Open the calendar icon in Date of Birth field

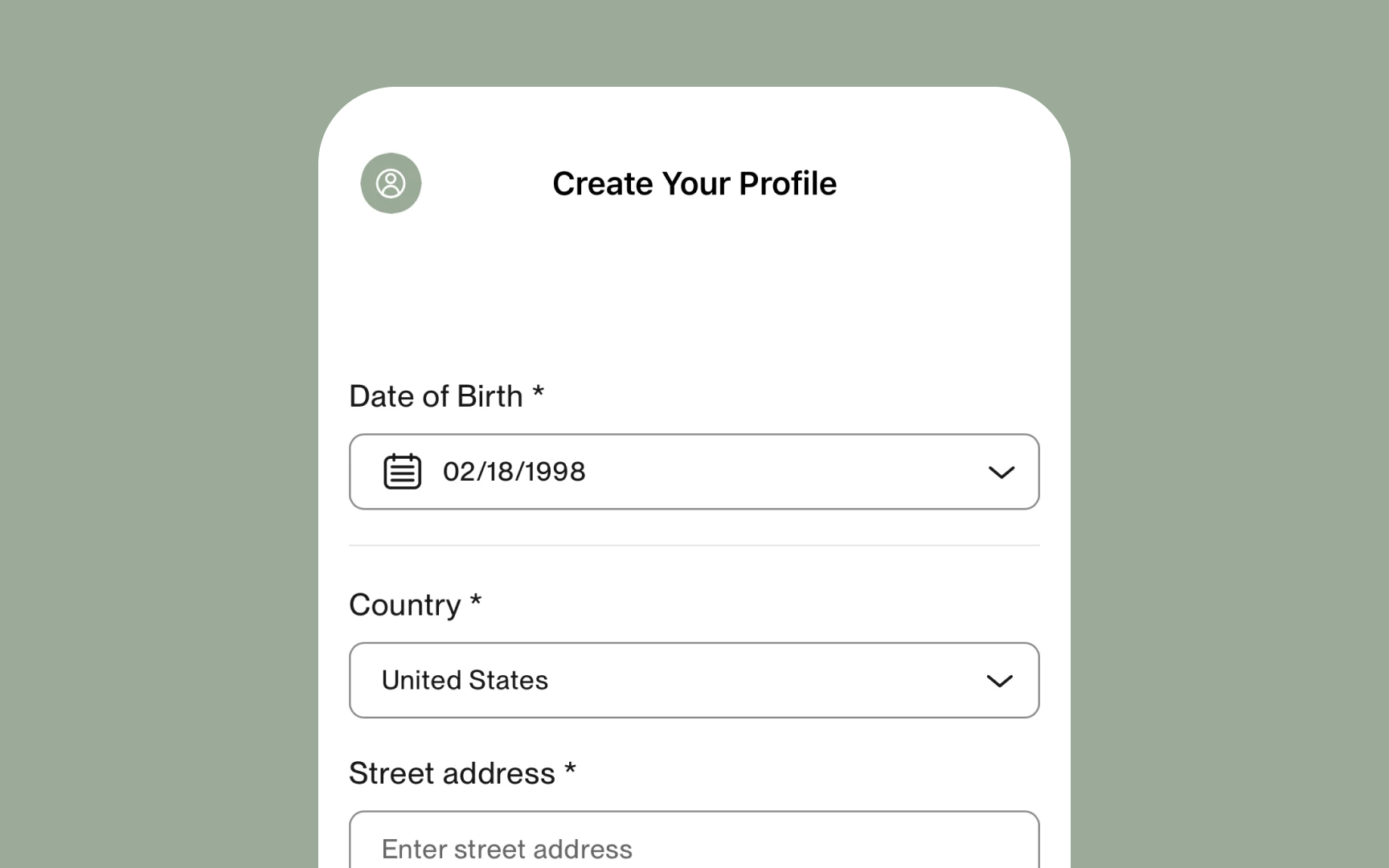click(404, 472)
